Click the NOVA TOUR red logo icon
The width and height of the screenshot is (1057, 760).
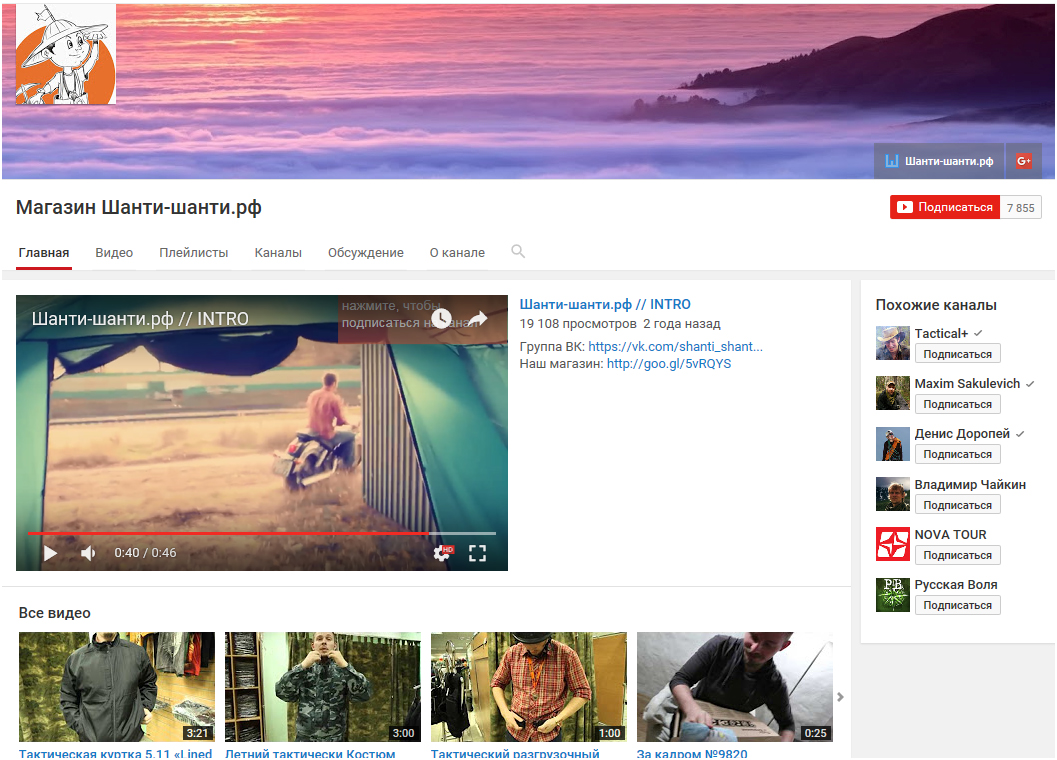point(893,544)
